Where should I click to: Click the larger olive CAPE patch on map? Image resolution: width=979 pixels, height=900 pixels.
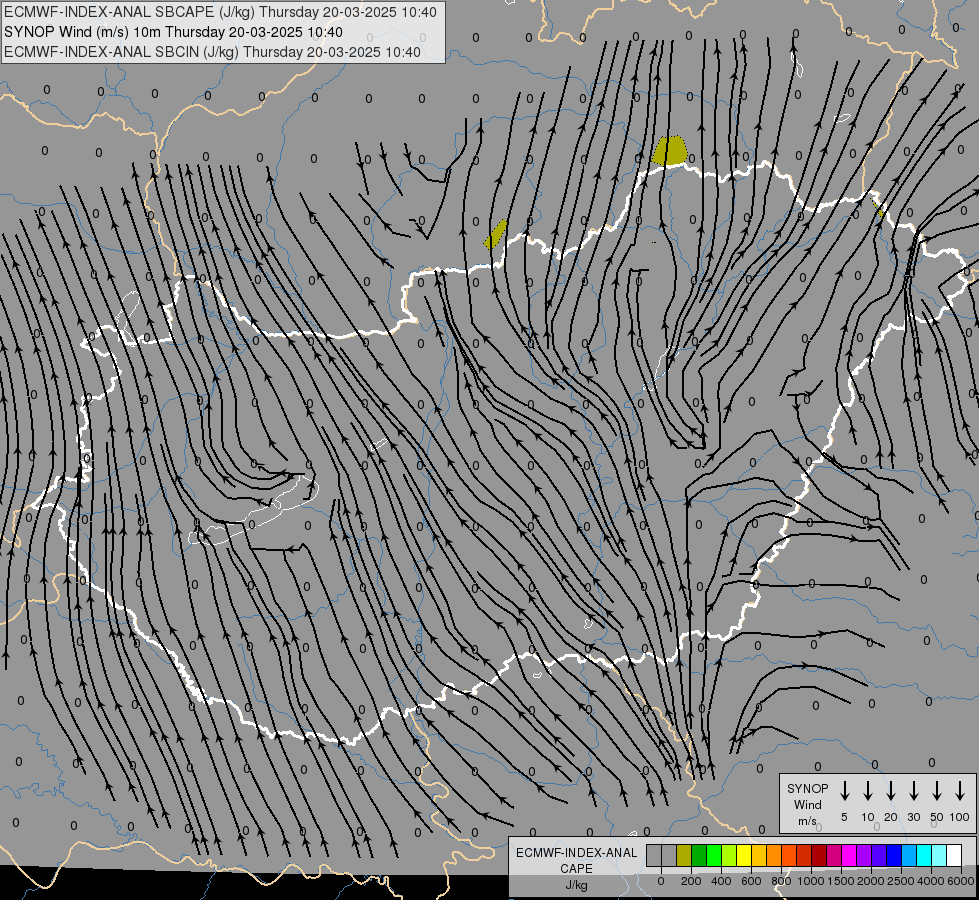pos(669,151)
